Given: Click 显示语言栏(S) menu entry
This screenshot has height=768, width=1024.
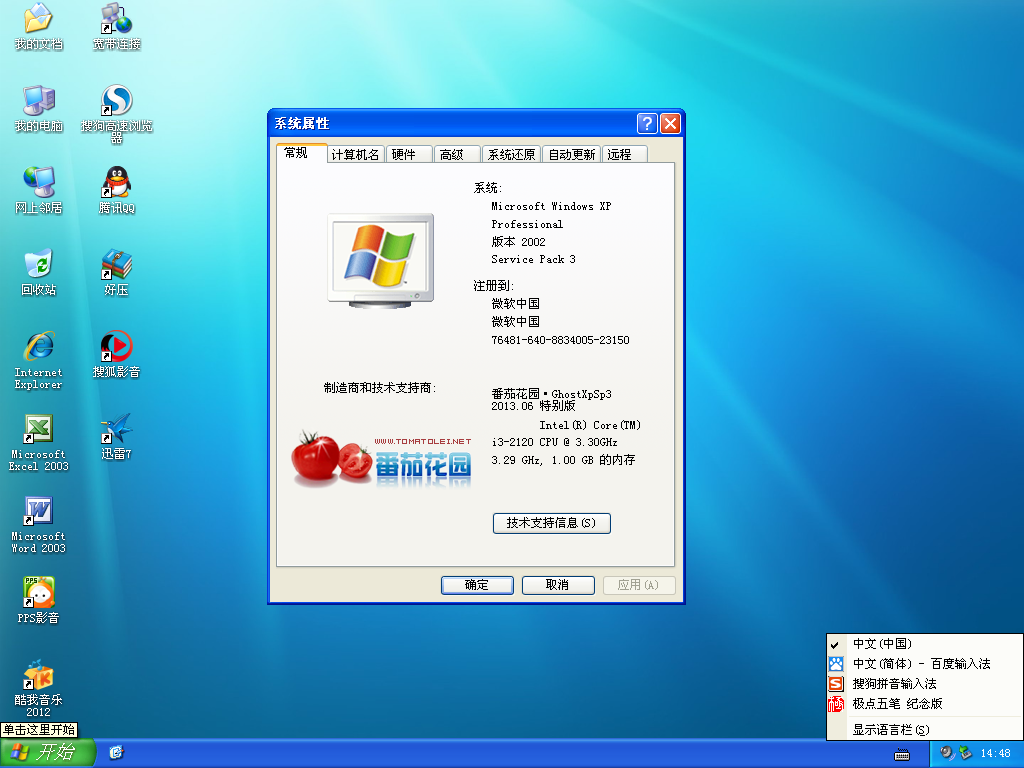Looking at the screenshot, I should [x=924, y=730].
